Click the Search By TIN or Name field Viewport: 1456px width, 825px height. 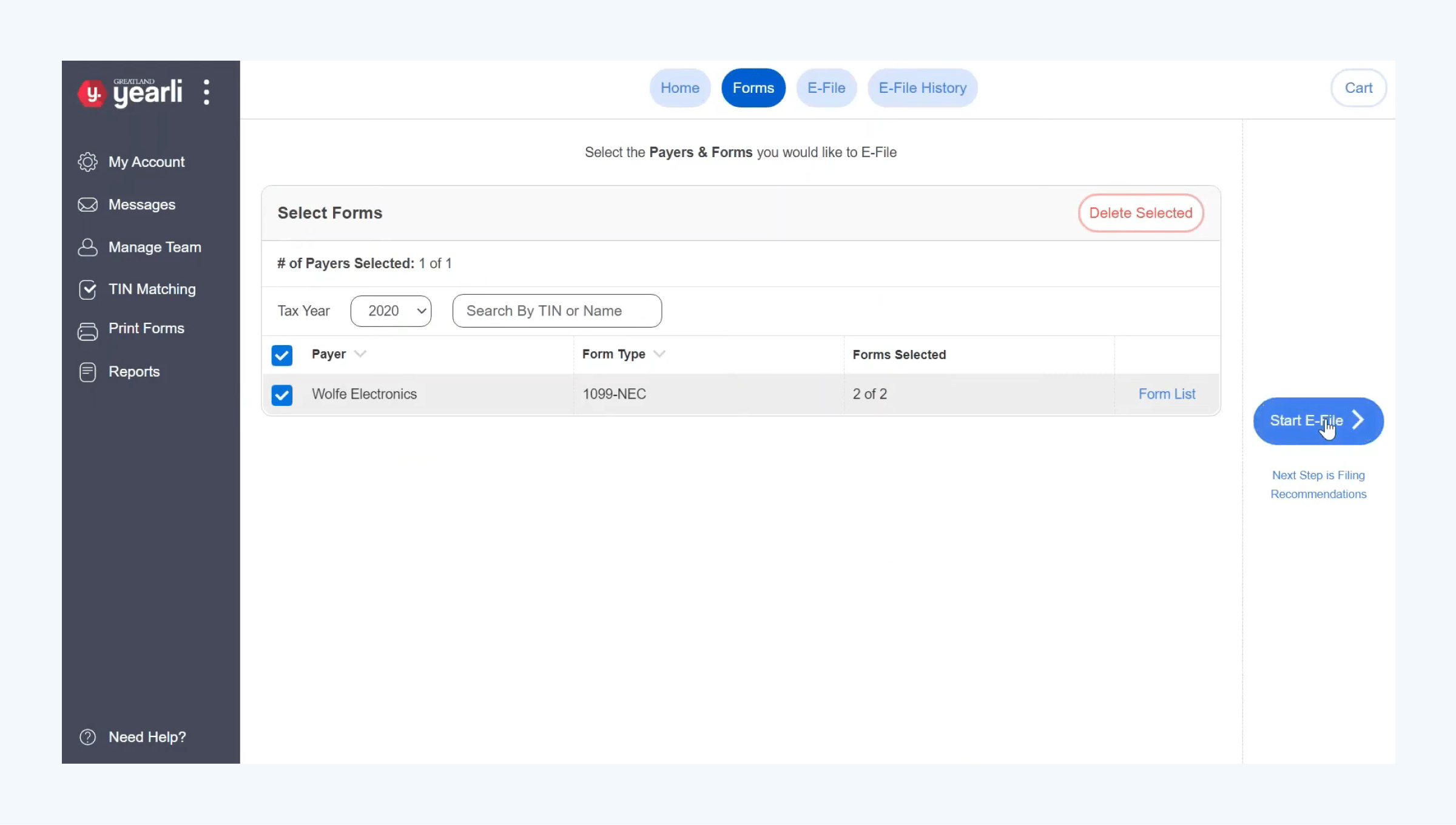tap(556, 311)
